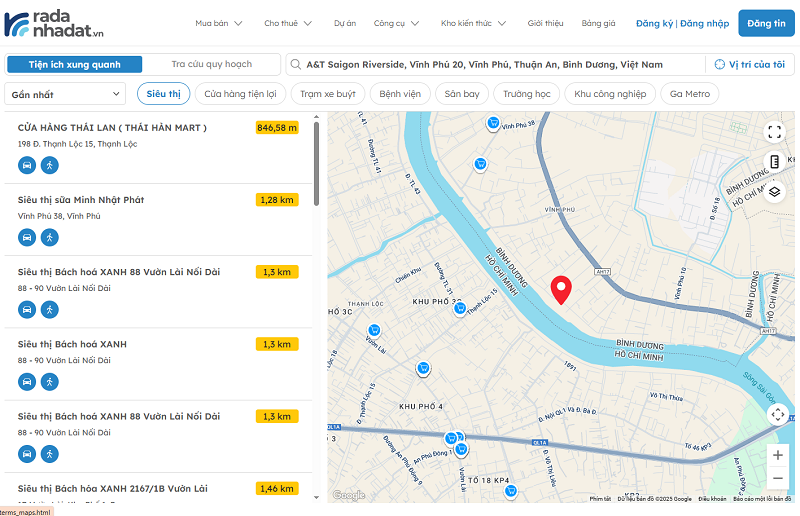Expand the Kho kiến thức menu
Image resolution: width=800 pixels, height=516 pixels.
pos(472,23)
